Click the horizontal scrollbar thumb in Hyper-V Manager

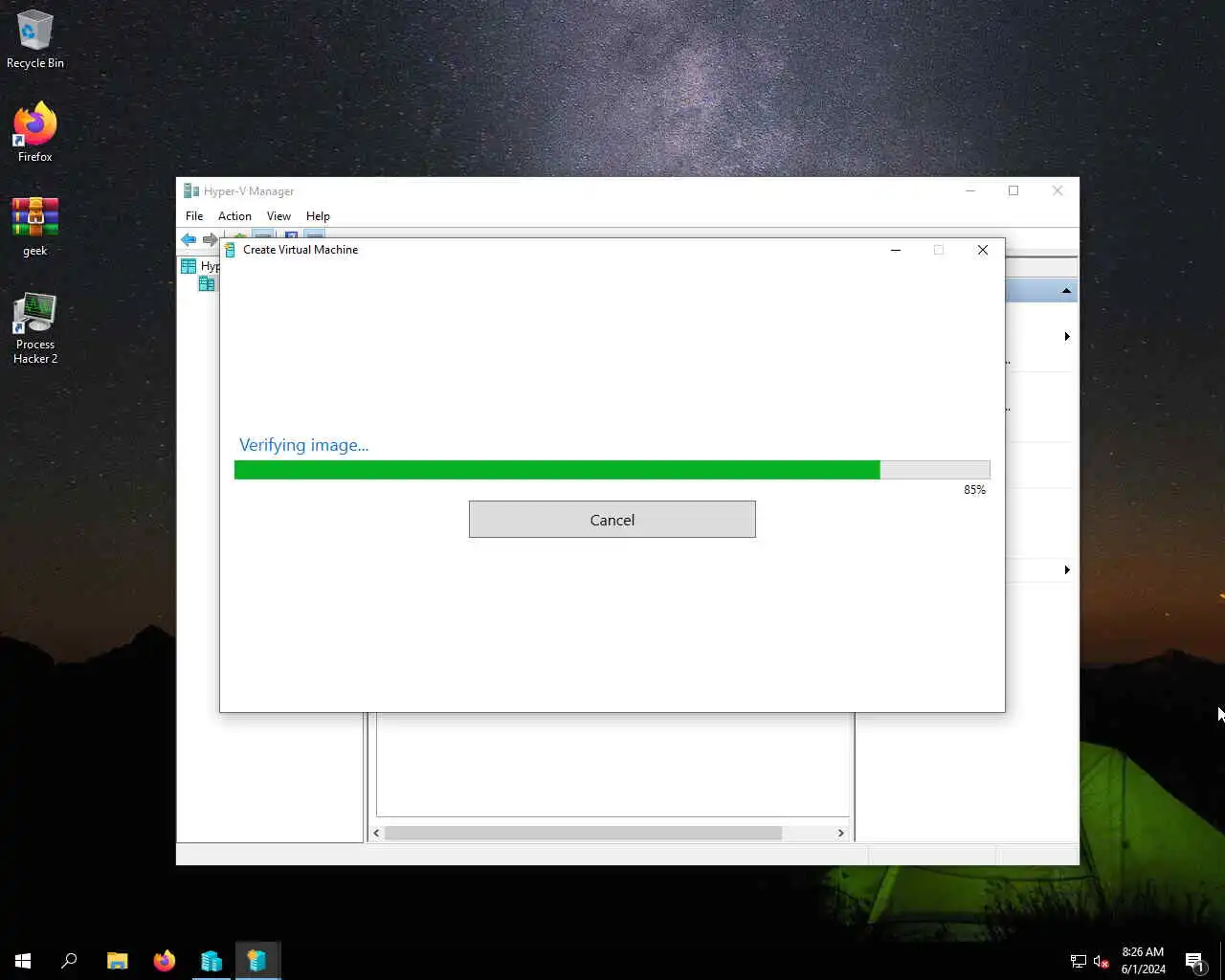[583, 833]
